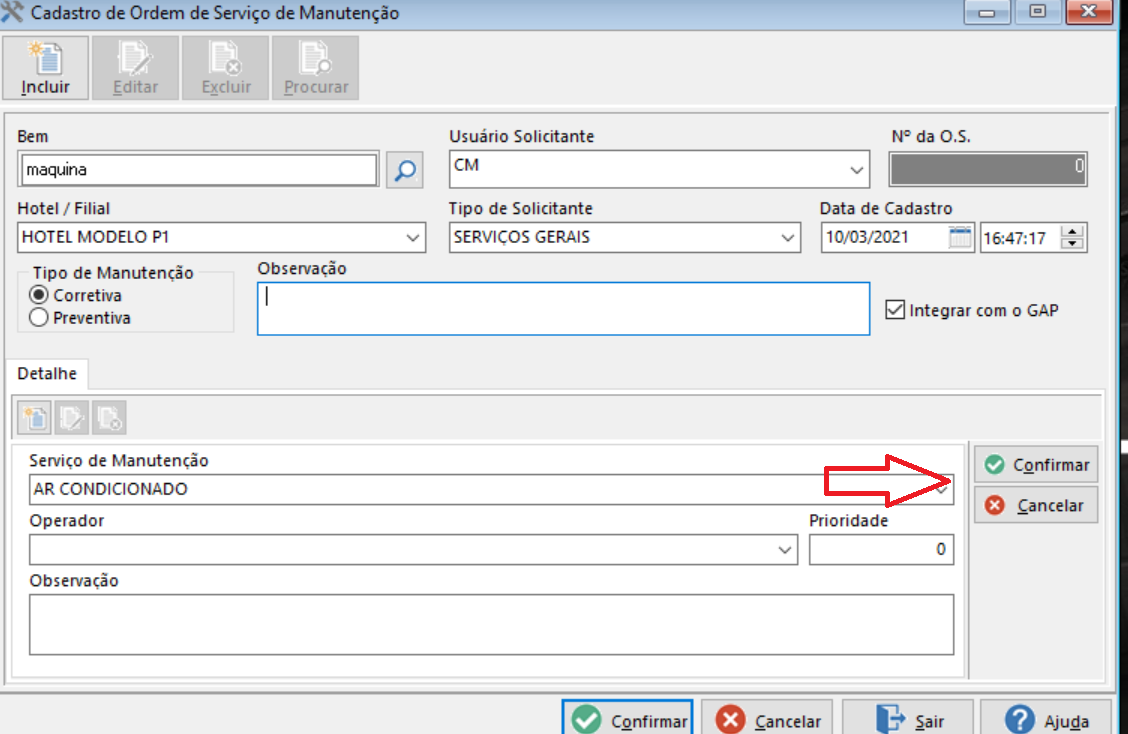Minimize the Cadastro de Ordem window
This screenshot has width=1128, height=734.
click(987, 12)
